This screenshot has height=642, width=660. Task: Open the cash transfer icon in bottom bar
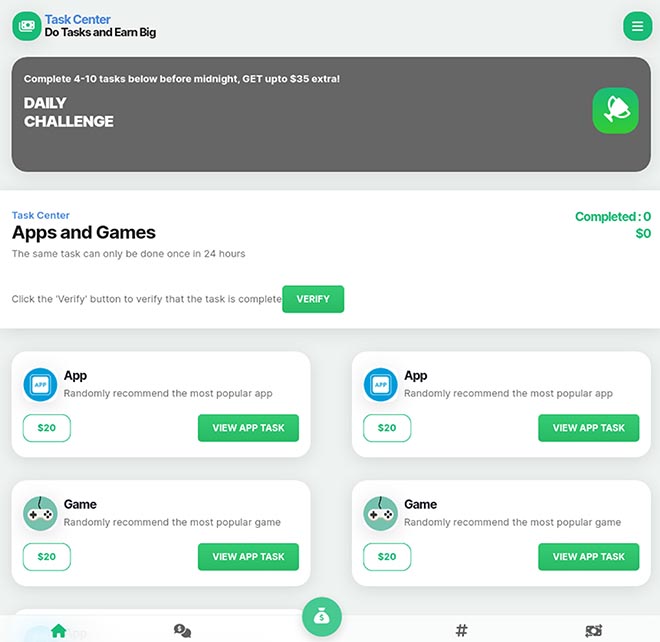pos(593,630)
